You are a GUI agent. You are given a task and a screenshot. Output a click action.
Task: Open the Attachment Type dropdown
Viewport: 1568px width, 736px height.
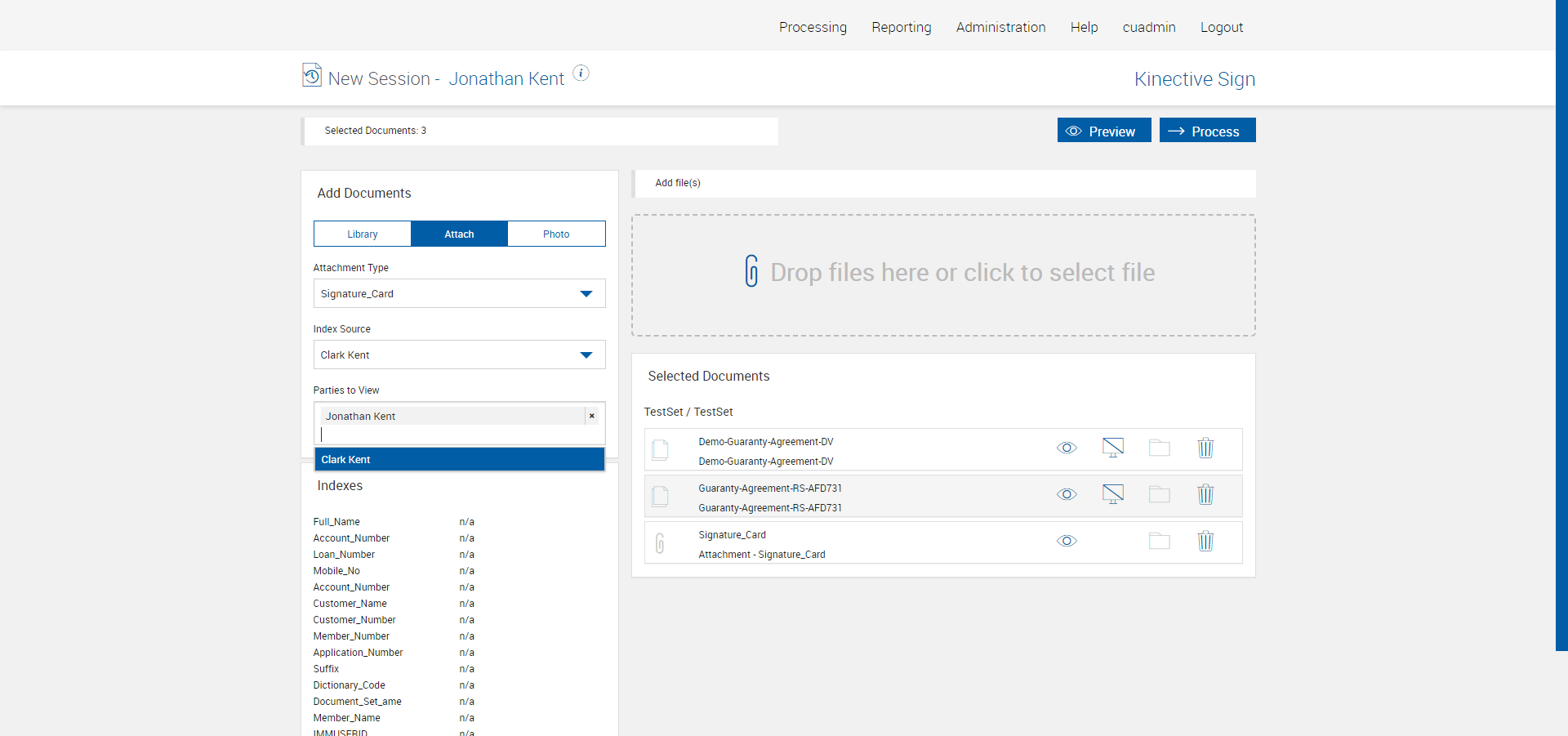pyautogui.click(x=459, y=293)
